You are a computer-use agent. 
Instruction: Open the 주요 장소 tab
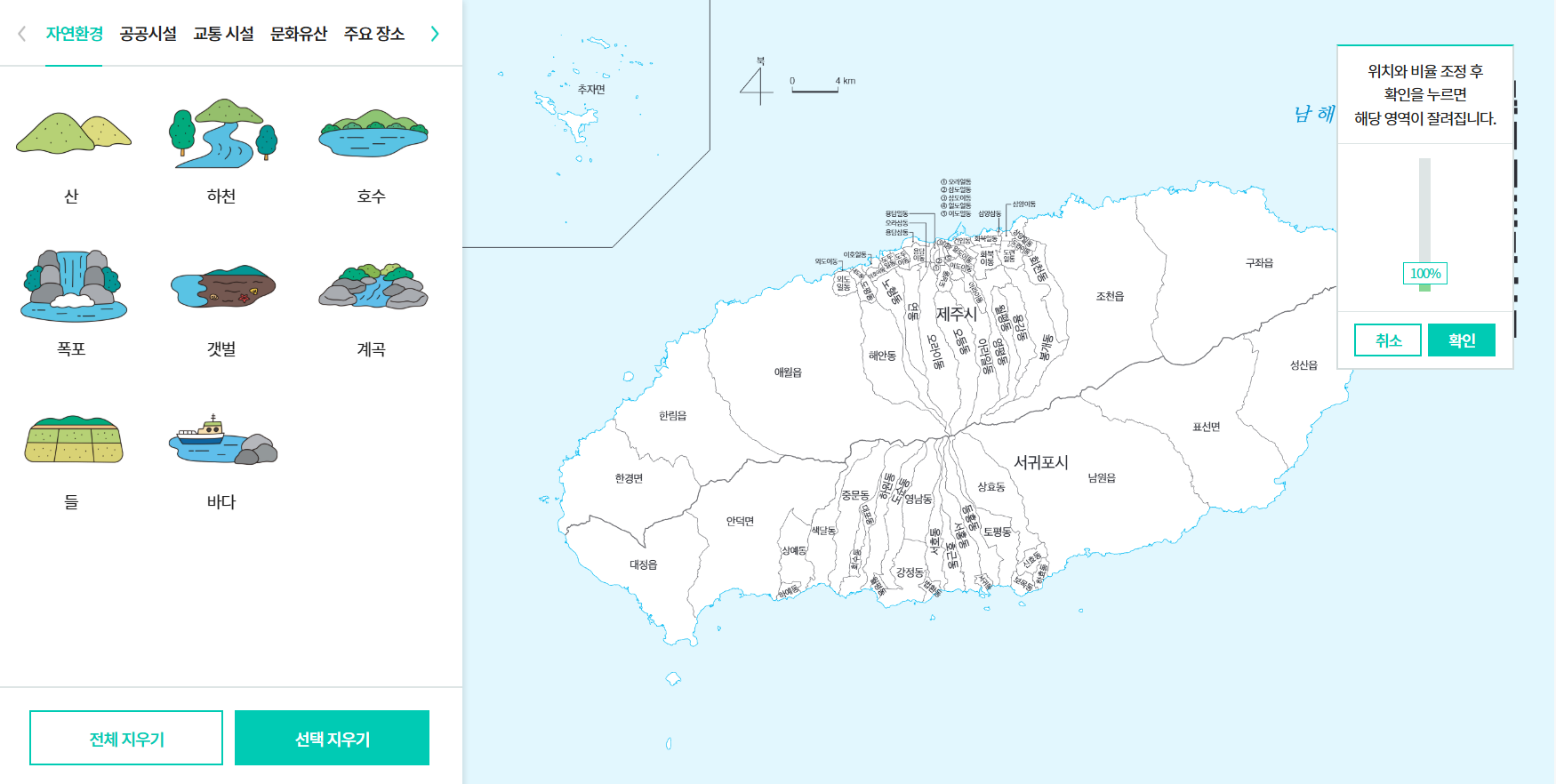click(374, 34)
